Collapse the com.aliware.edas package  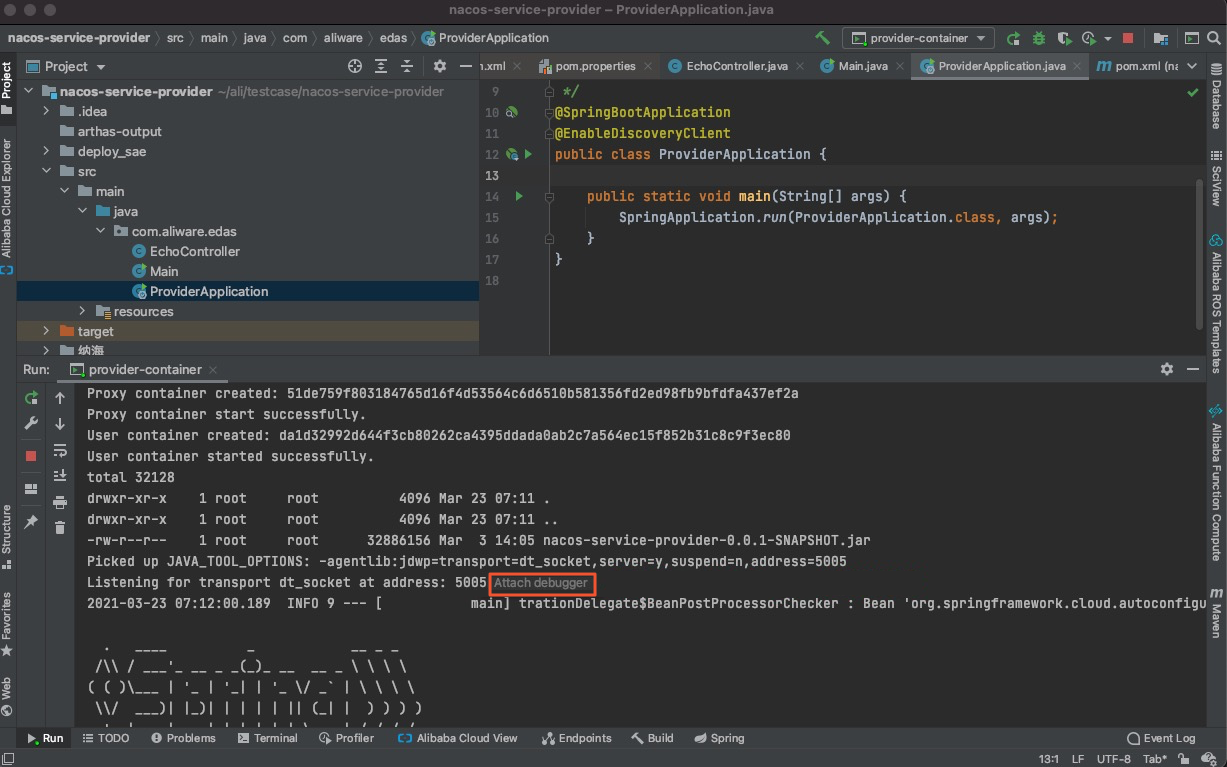coord(100,231)
